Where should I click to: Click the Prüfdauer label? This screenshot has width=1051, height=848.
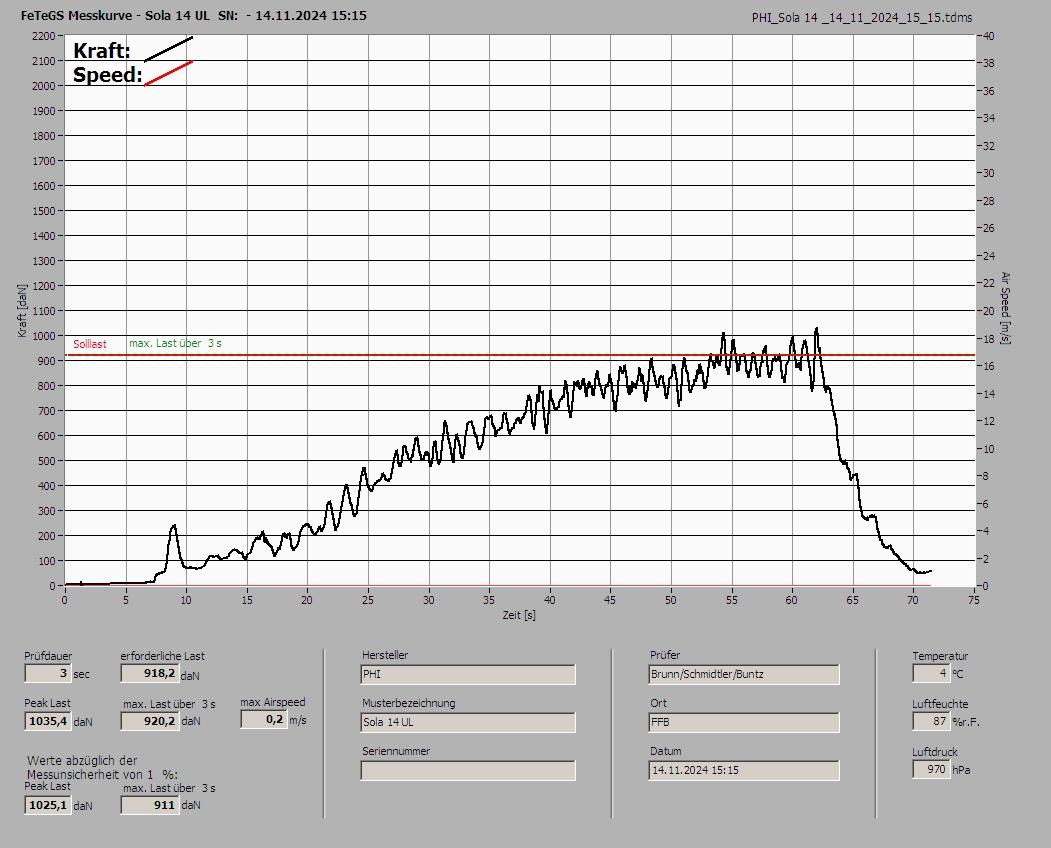click(48, 656)
